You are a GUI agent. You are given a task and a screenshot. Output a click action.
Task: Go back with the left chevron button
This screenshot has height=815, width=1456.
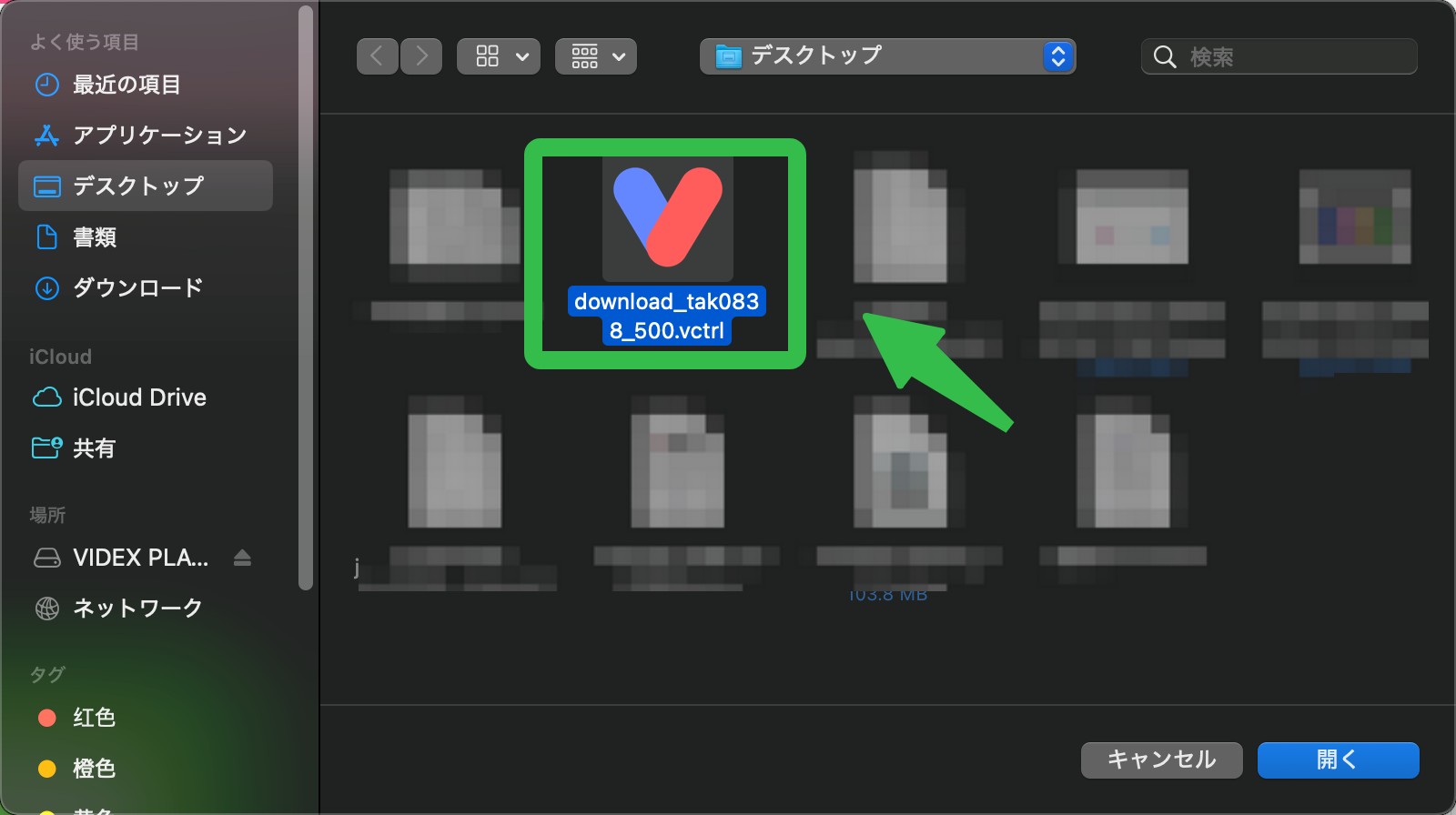pos(377,56)
